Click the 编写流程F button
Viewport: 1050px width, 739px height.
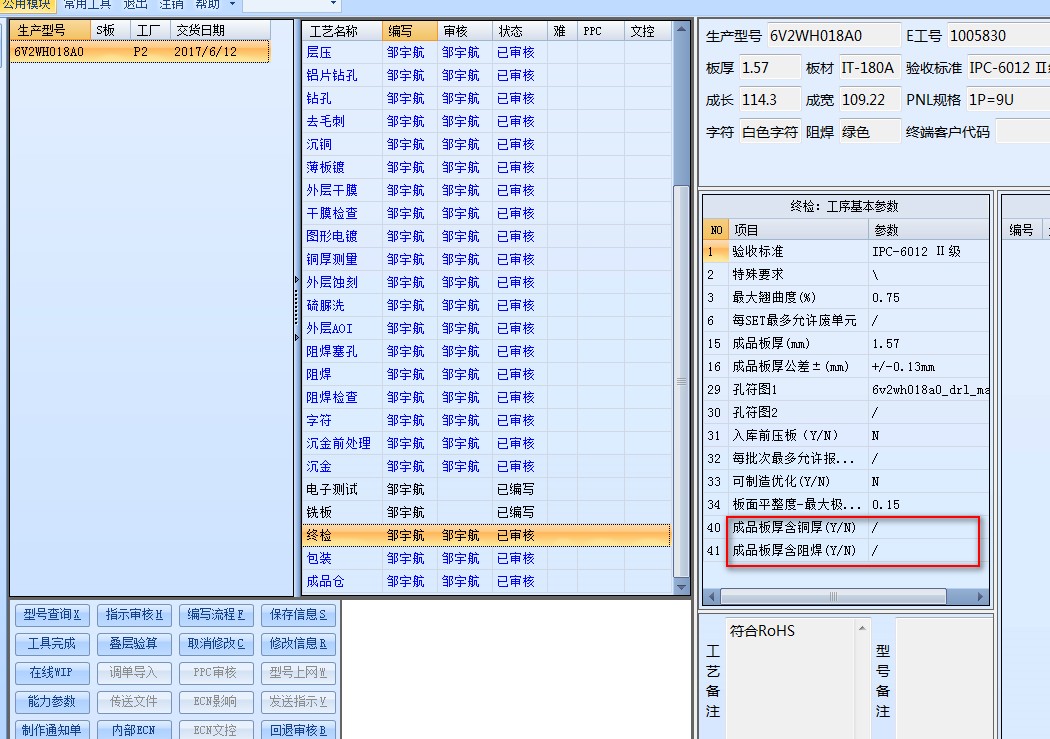216,614
